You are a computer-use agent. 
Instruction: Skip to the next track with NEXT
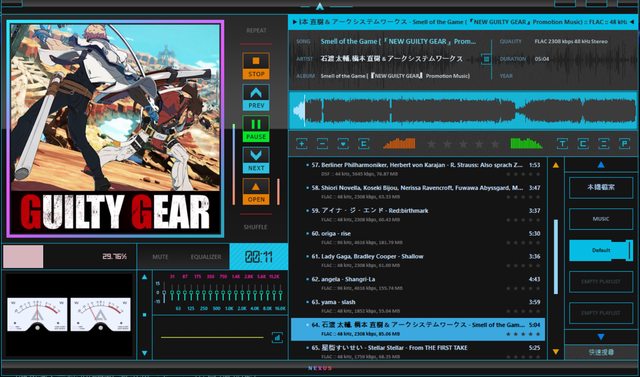point(256,160)
